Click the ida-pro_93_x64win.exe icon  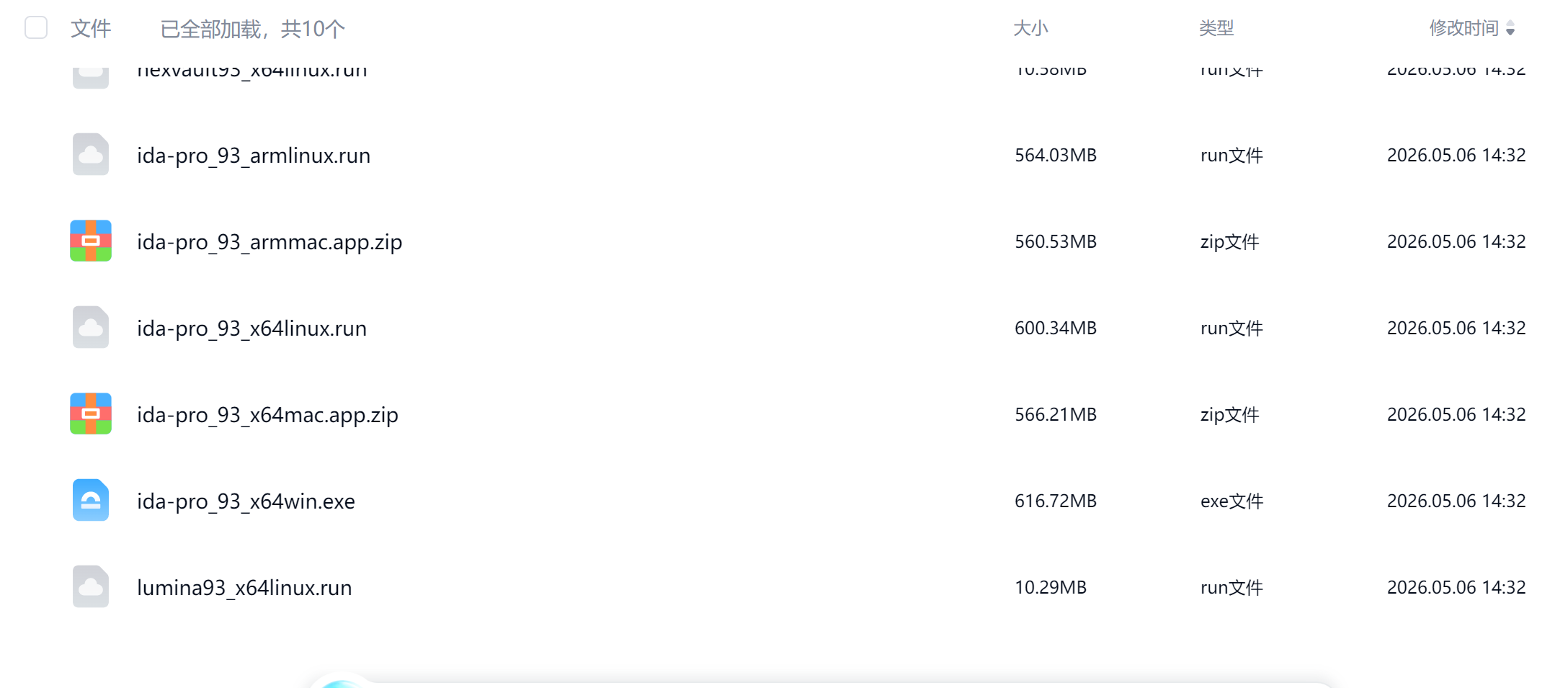click(x=91, y=500)
